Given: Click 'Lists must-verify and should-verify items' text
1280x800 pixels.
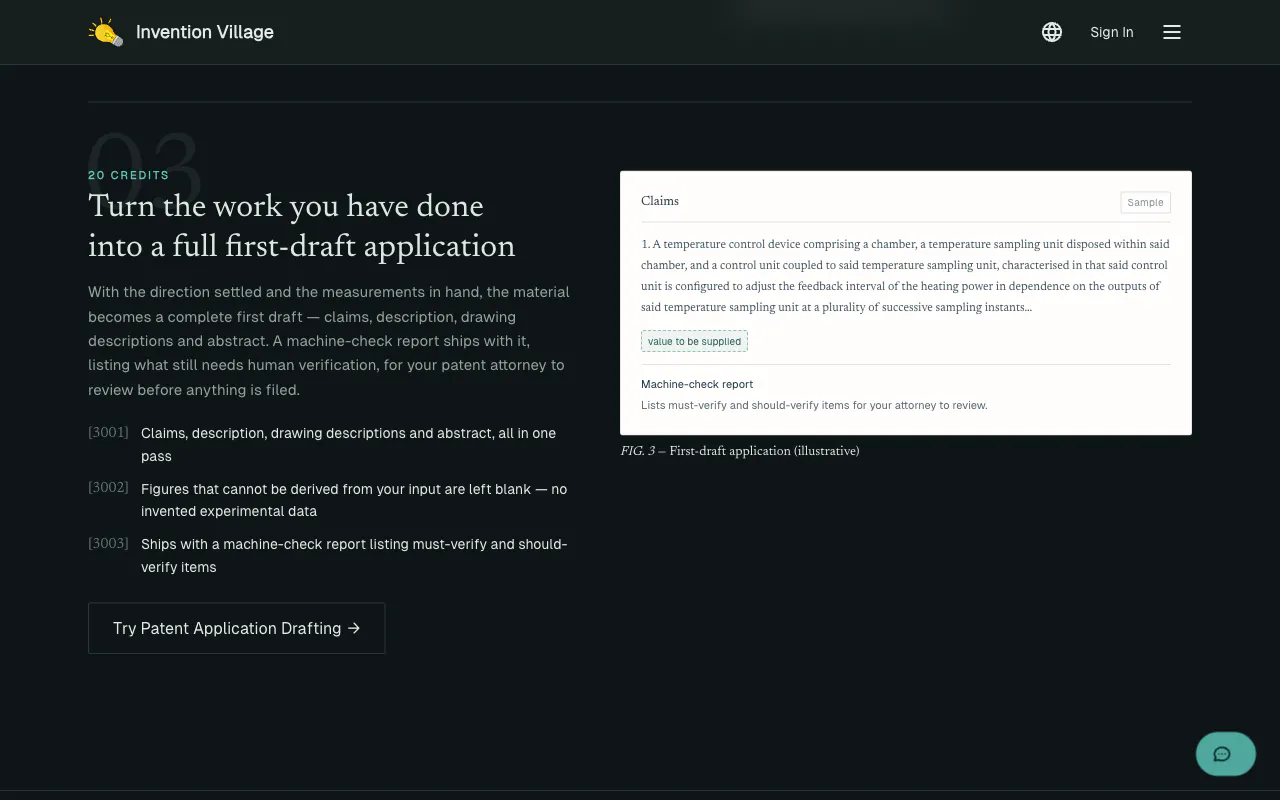Looking at the screenshot, I should tap(814, 405).
